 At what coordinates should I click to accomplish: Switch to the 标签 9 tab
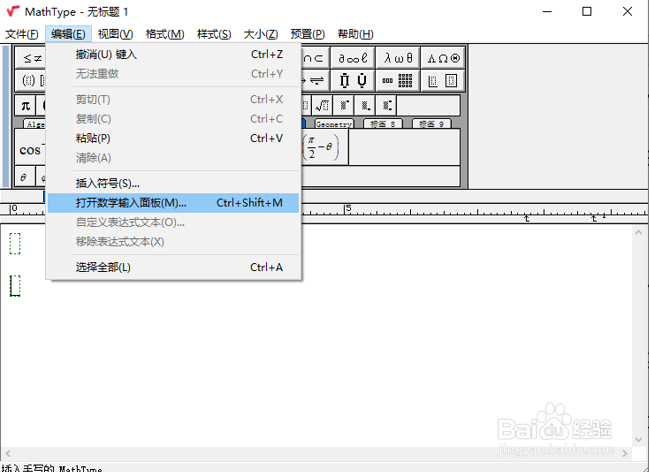pos(431,124)
